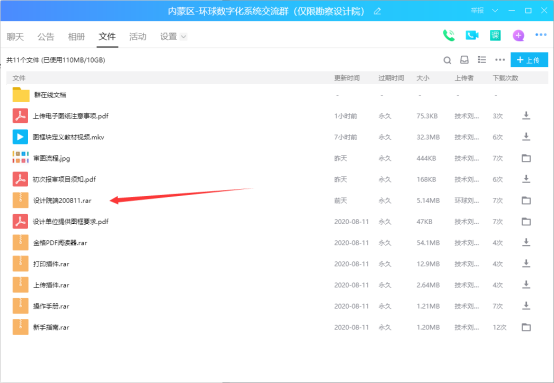Open the green group class icon

pos(495,35)
